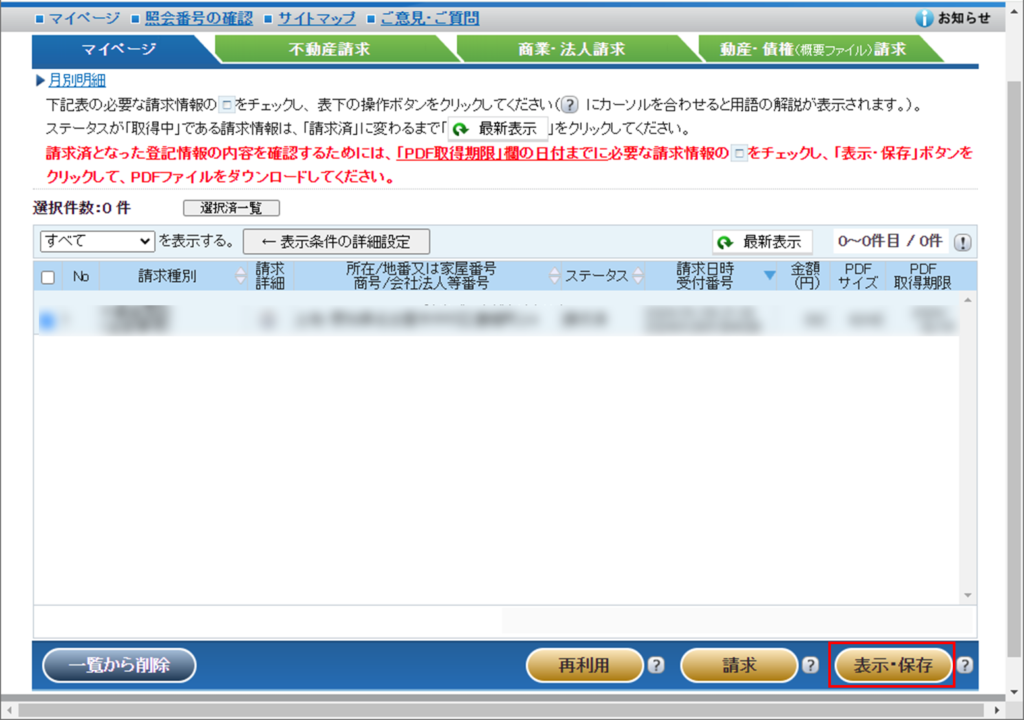Screen dimensions: 1024x720
Task: Click exclamation icon next to item count
Action: click(962, 242)
